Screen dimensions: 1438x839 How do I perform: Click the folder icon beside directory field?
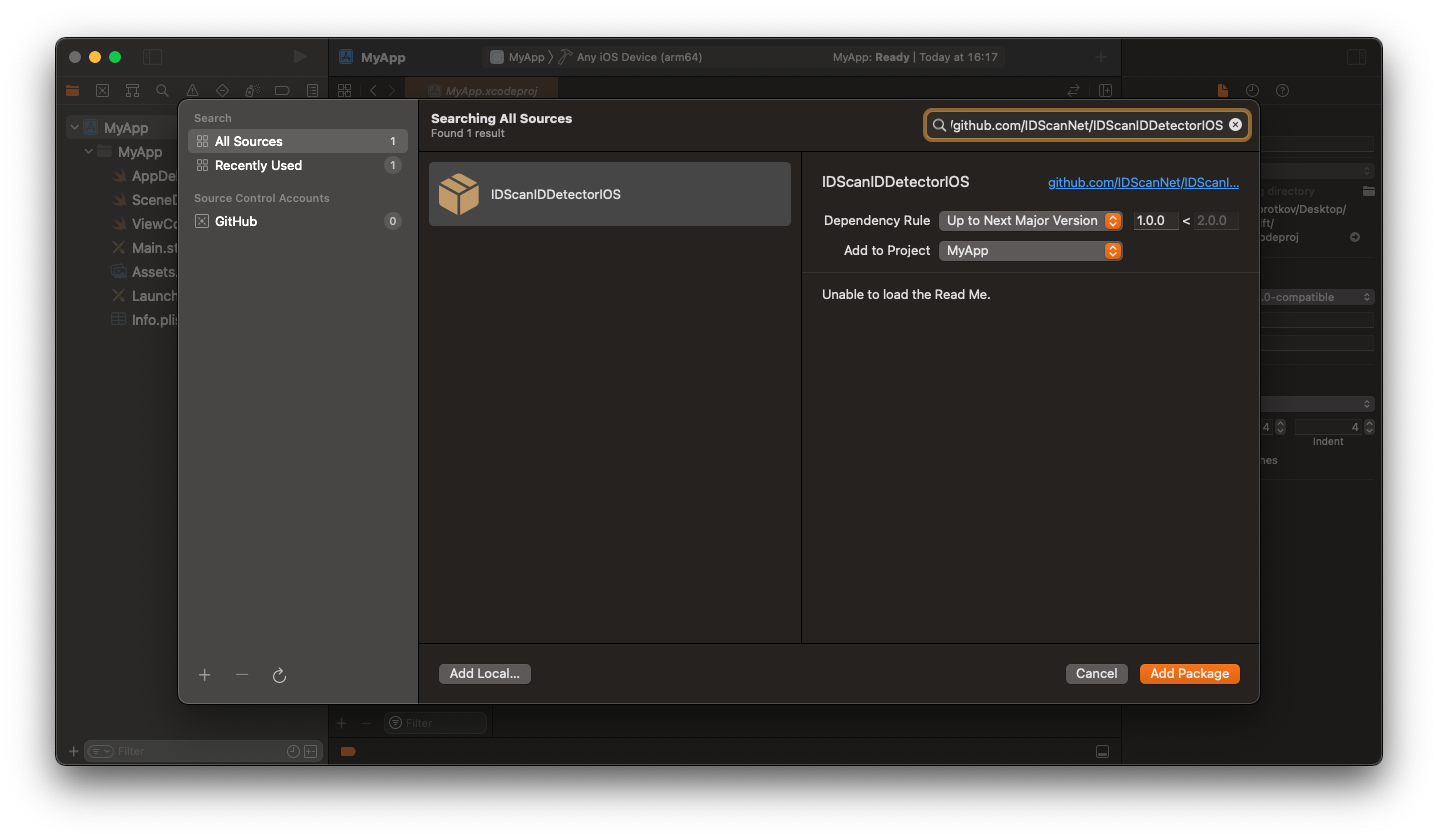click(x=1368, y=191)
